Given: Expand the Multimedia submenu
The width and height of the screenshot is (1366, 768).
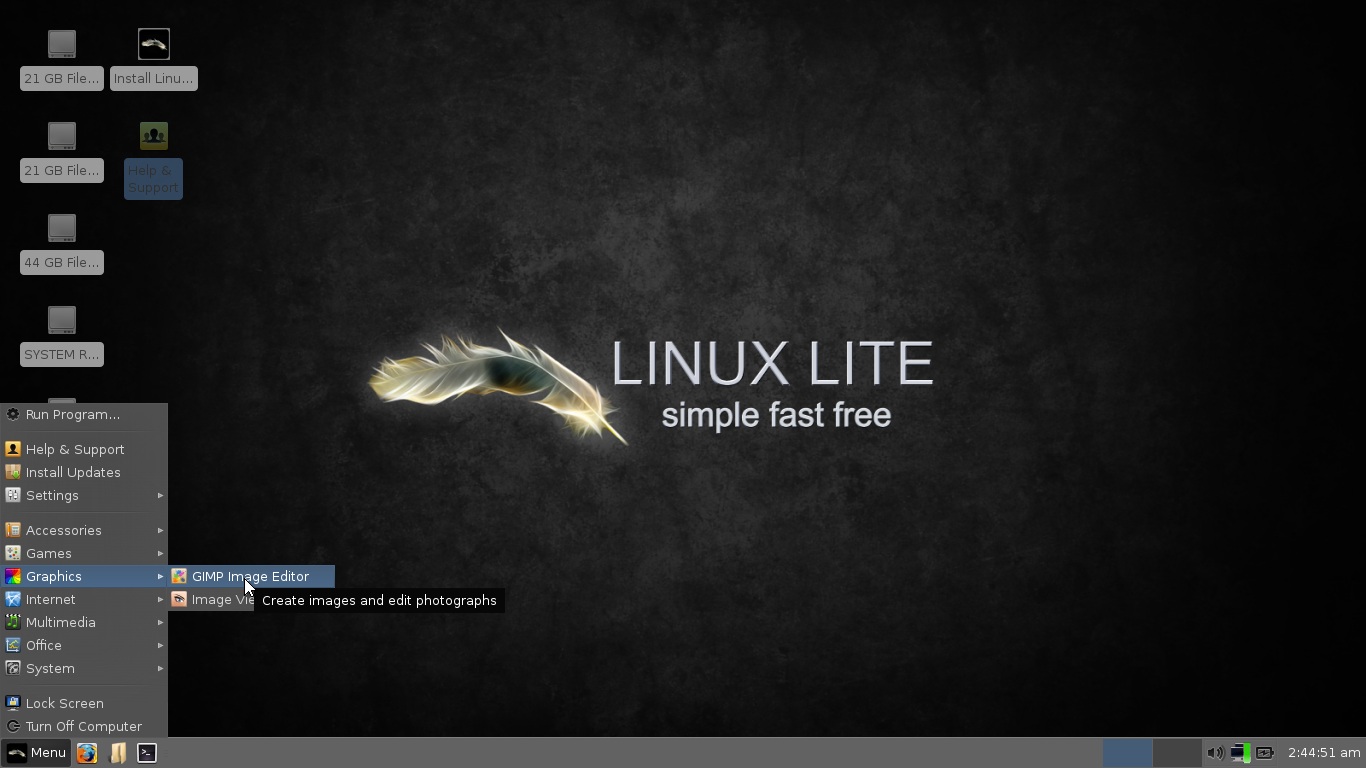Looking at the screenshot, I should tap(84, 622).
